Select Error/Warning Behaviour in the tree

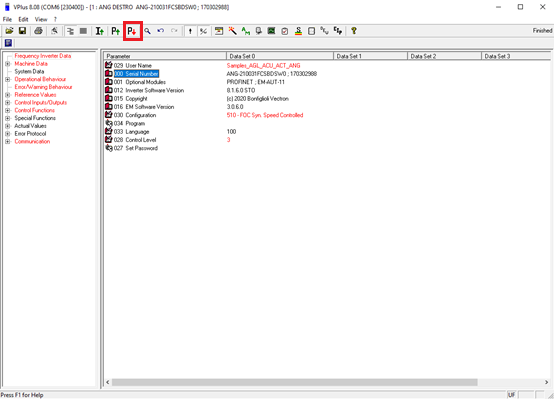click(43, 87)
